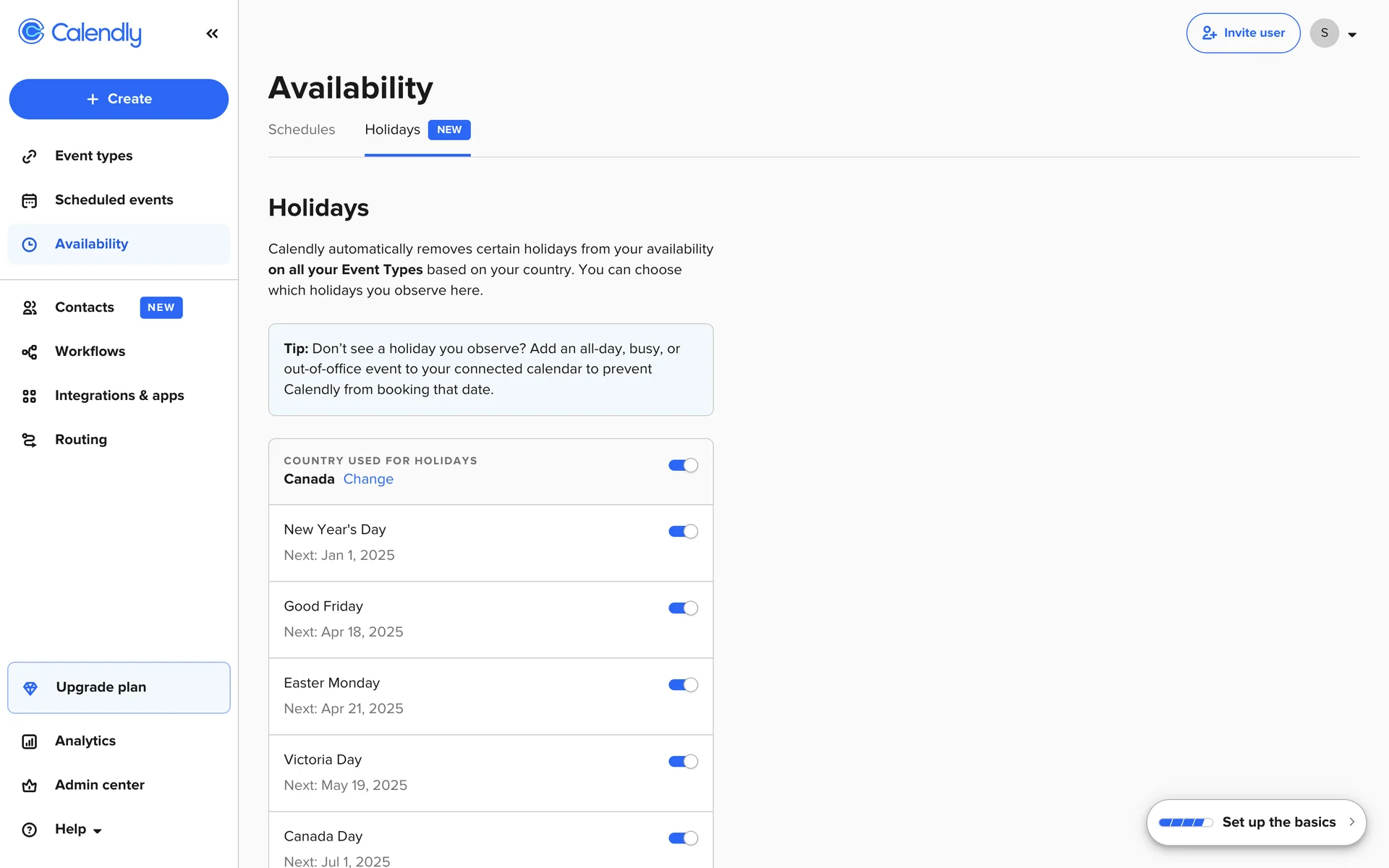
Task: Click the Scheduled events calendar icon
Action: point(30,200)
